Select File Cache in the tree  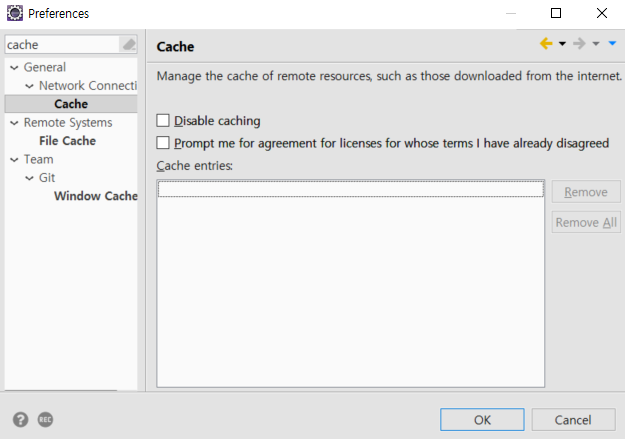click(x=67, y=141)
